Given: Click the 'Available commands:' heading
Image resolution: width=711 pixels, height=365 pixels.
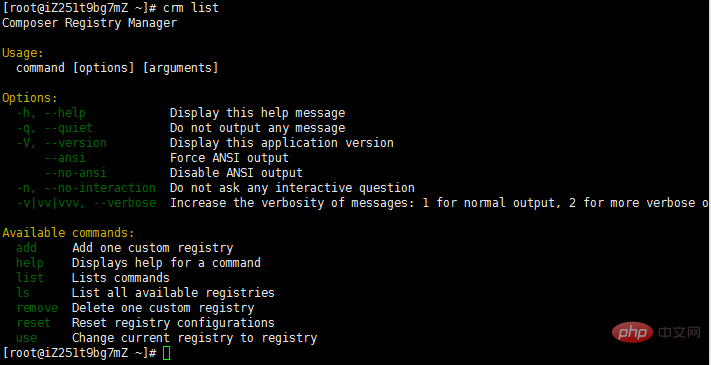Looking at the screenshot, I should coord(68,233).
